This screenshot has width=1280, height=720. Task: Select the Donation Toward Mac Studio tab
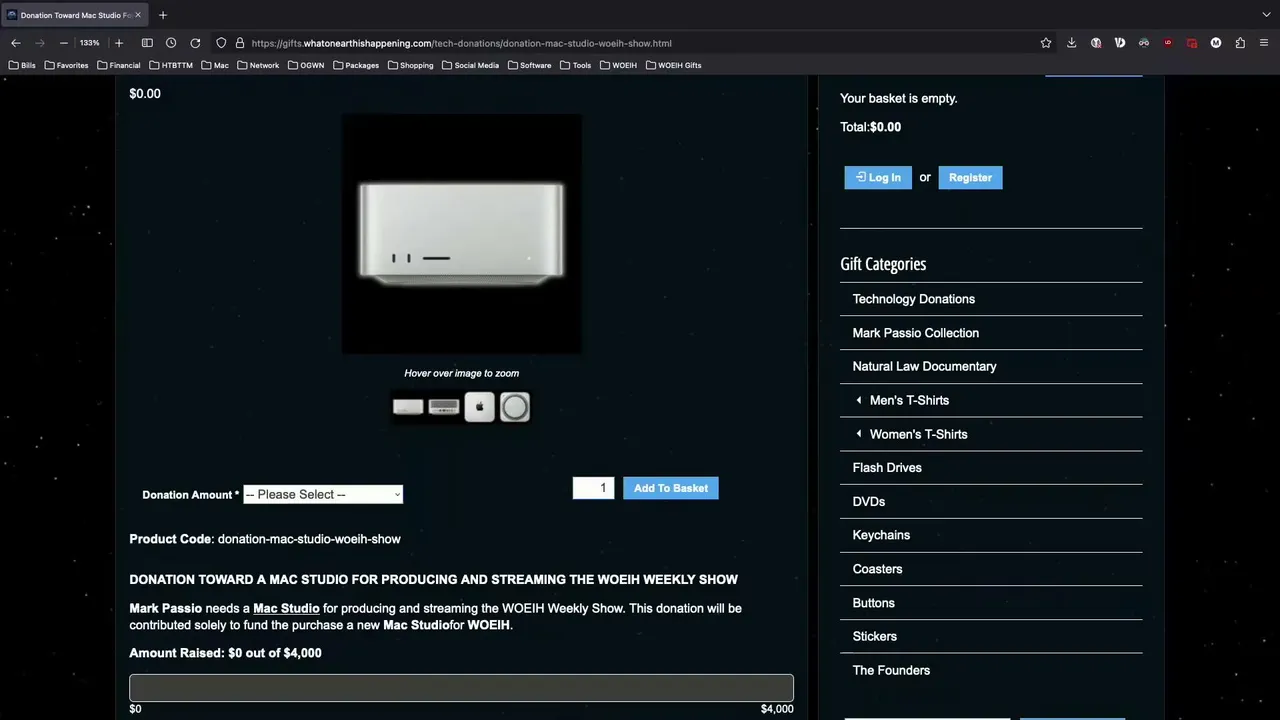(75, 15)
